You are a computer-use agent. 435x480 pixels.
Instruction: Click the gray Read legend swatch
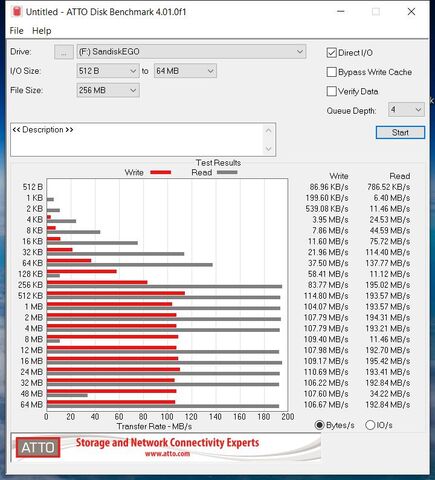227,172
